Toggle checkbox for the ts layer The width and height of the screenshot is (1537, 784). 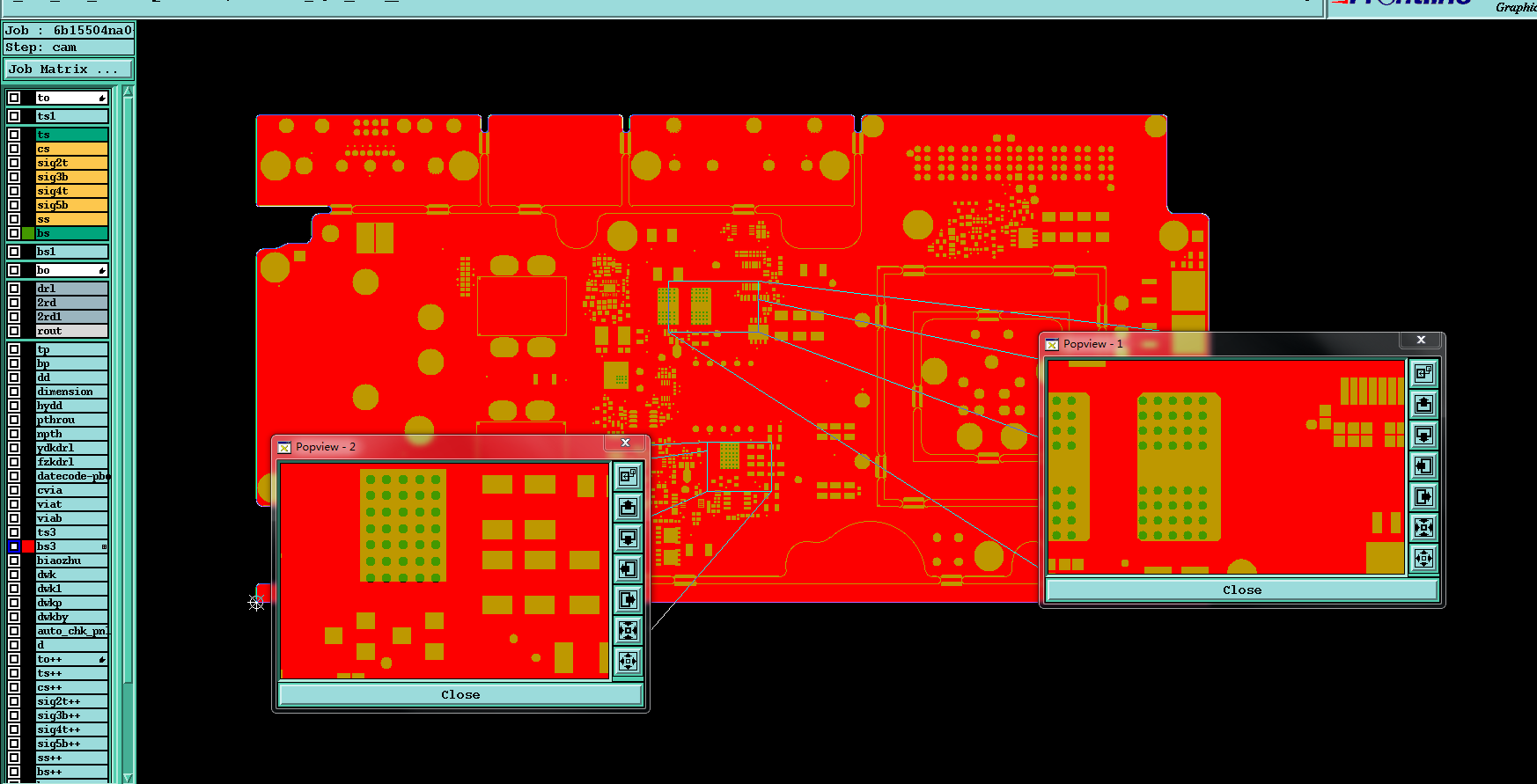pos(14,135)
